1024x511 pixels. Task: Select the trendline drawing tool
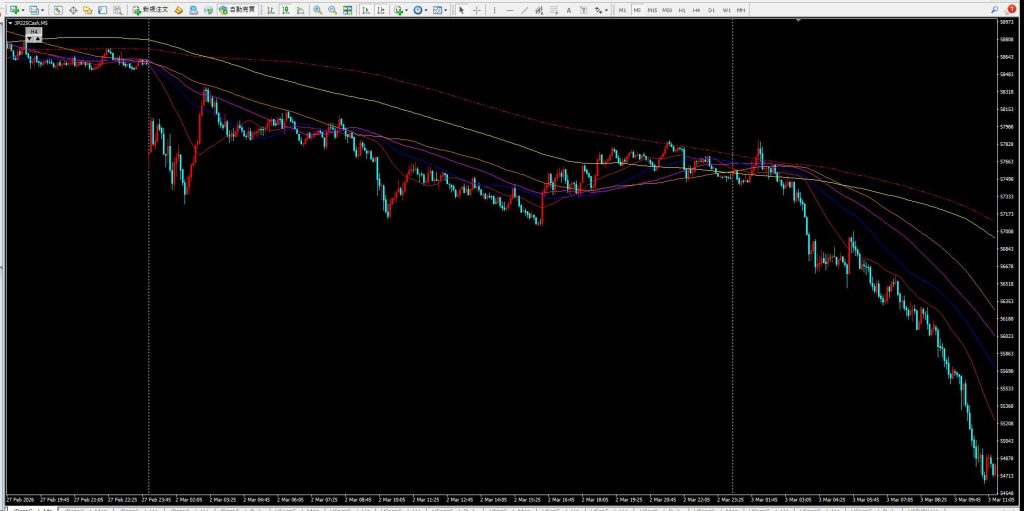(x=525, y=10)
